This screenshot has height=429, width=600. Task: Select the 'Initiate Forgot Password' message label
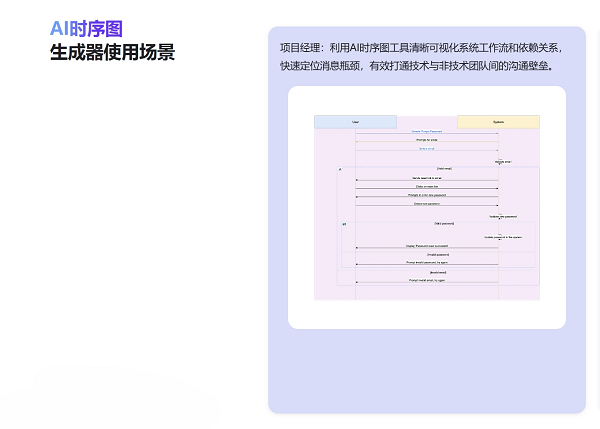click(x=427, y=132)
